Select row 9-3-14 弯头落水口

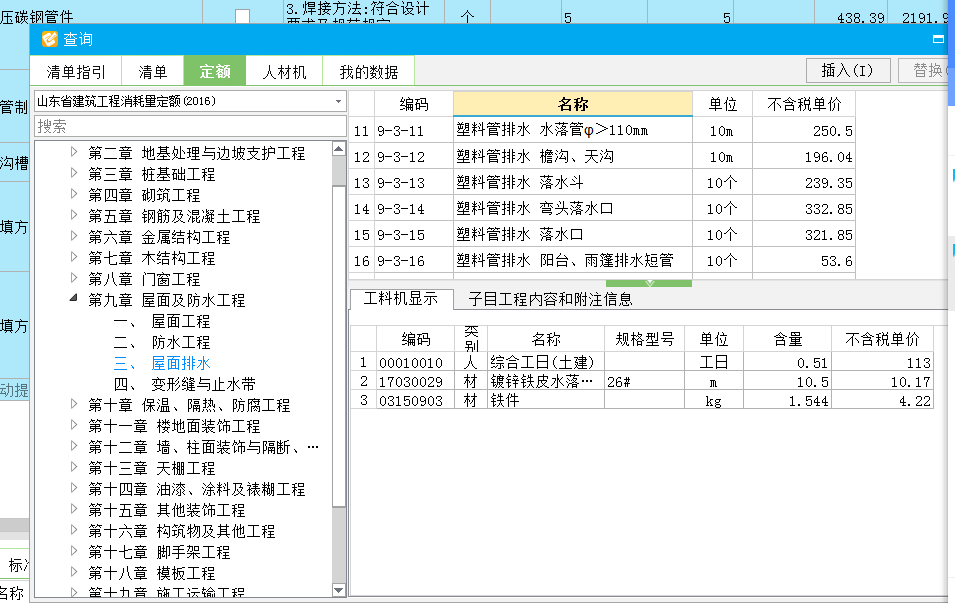pyautogui.click(x=602, y=209)
